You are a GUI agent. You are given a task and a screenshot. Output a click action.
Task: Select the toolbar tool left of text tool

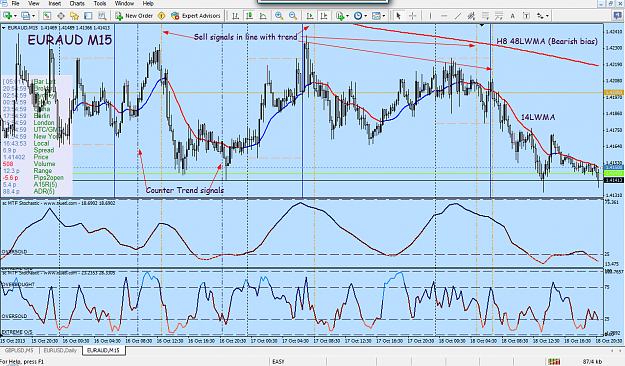499,16
